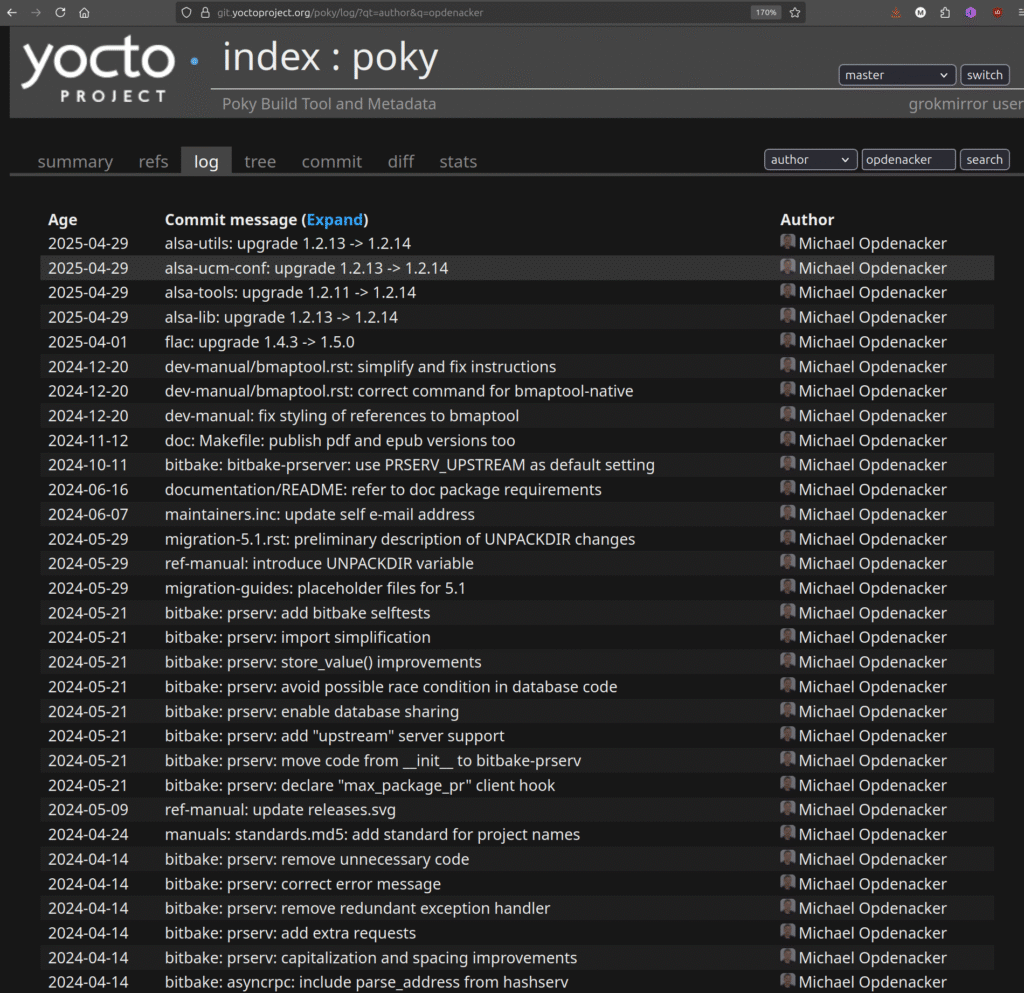
Task: Expand all commit messages via the Expand link
Action: [x=335, y=219]
